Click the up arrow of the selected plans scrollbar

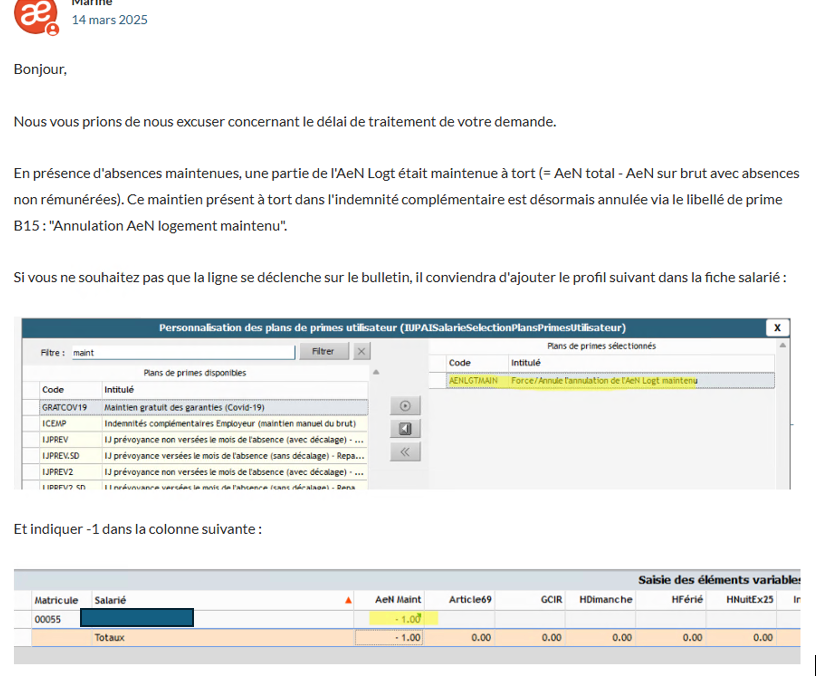click(782, 346)
